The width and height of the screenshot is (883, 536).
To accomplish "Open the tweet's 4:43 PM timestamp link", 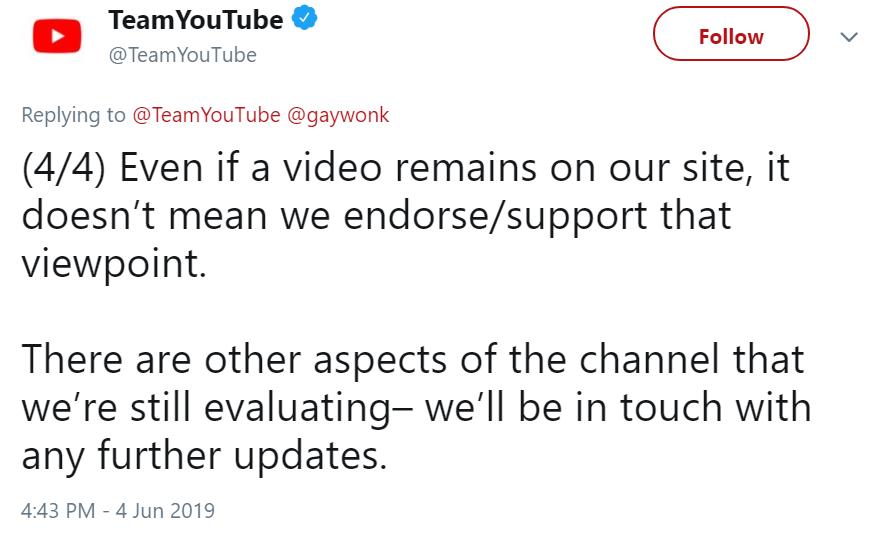I will 58,511.
